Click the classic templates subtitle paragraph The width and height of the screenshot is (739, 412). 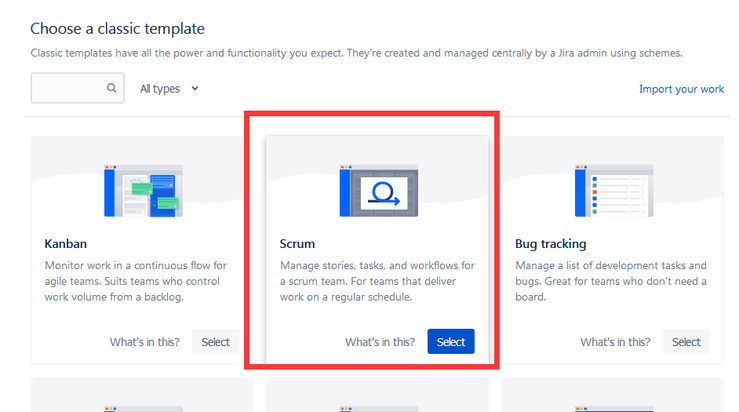tap(356, 53)
